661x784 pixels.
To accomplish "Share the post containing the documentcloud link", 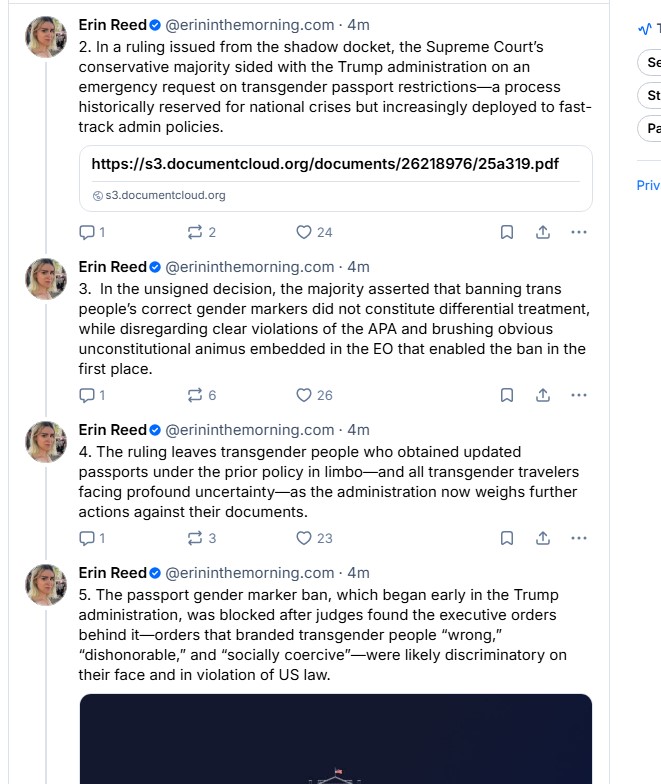I will click(x=543, y=232).
